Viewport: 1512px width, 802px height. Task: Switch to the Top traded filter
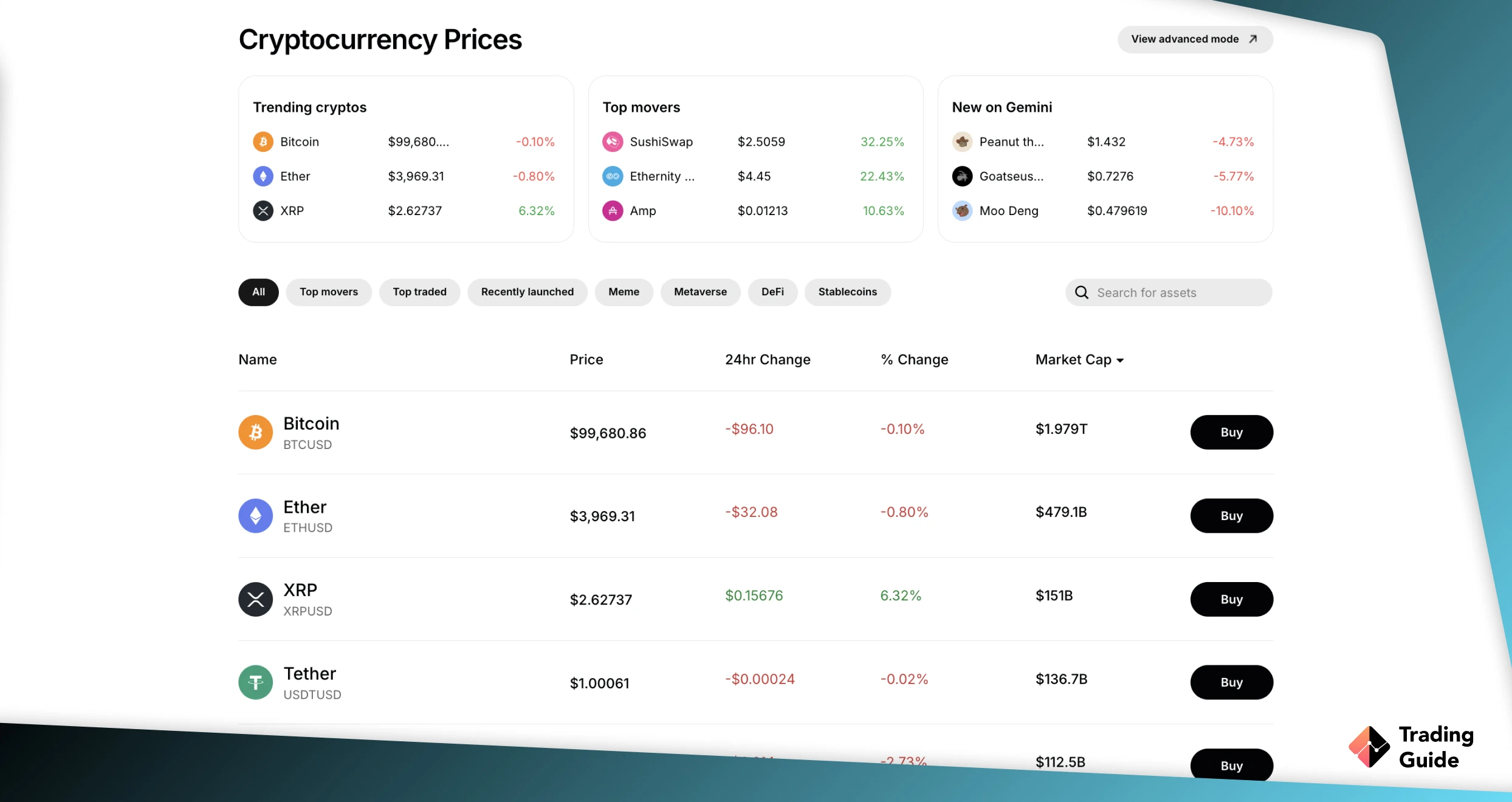click(x=419, y=292)
